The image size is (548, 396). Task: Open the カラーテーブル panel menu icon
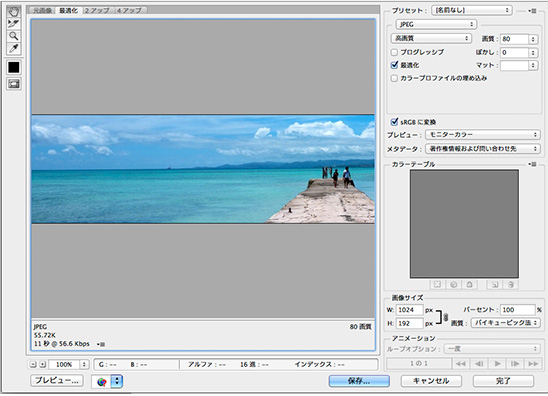(533, 164)
